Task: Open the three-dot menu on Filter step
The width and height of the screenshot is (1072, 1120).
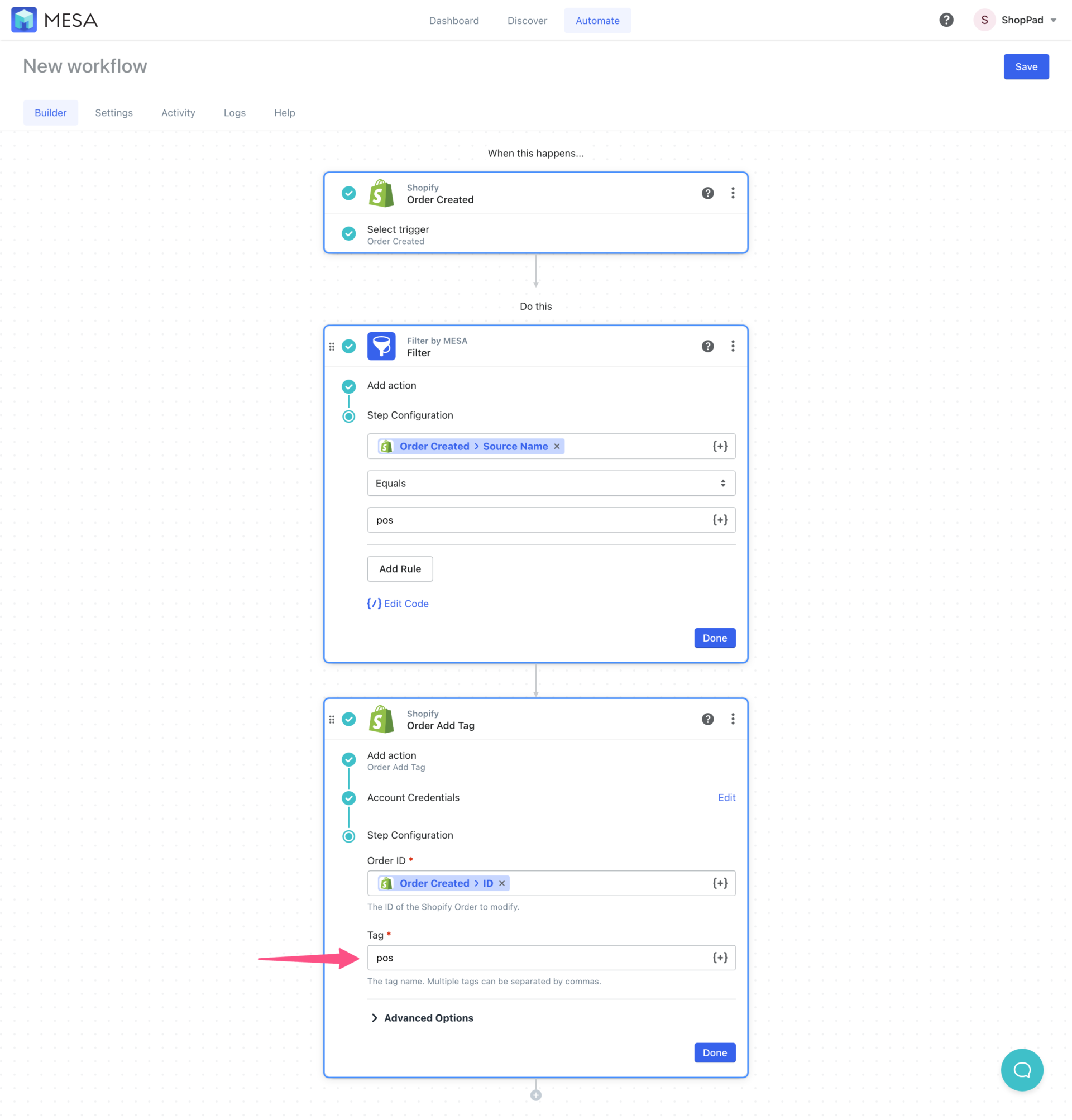Action: [x=733, y=346]
